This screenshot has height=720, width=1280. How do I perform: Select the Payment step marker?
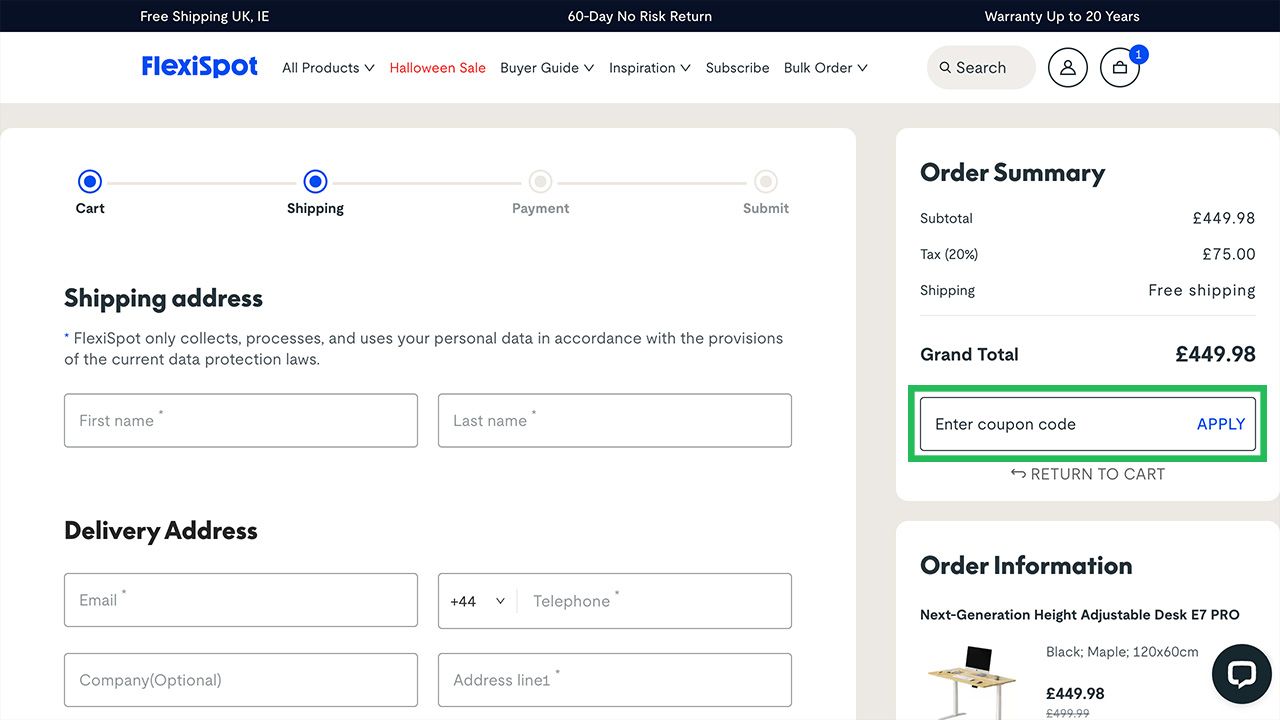(541, 182)
